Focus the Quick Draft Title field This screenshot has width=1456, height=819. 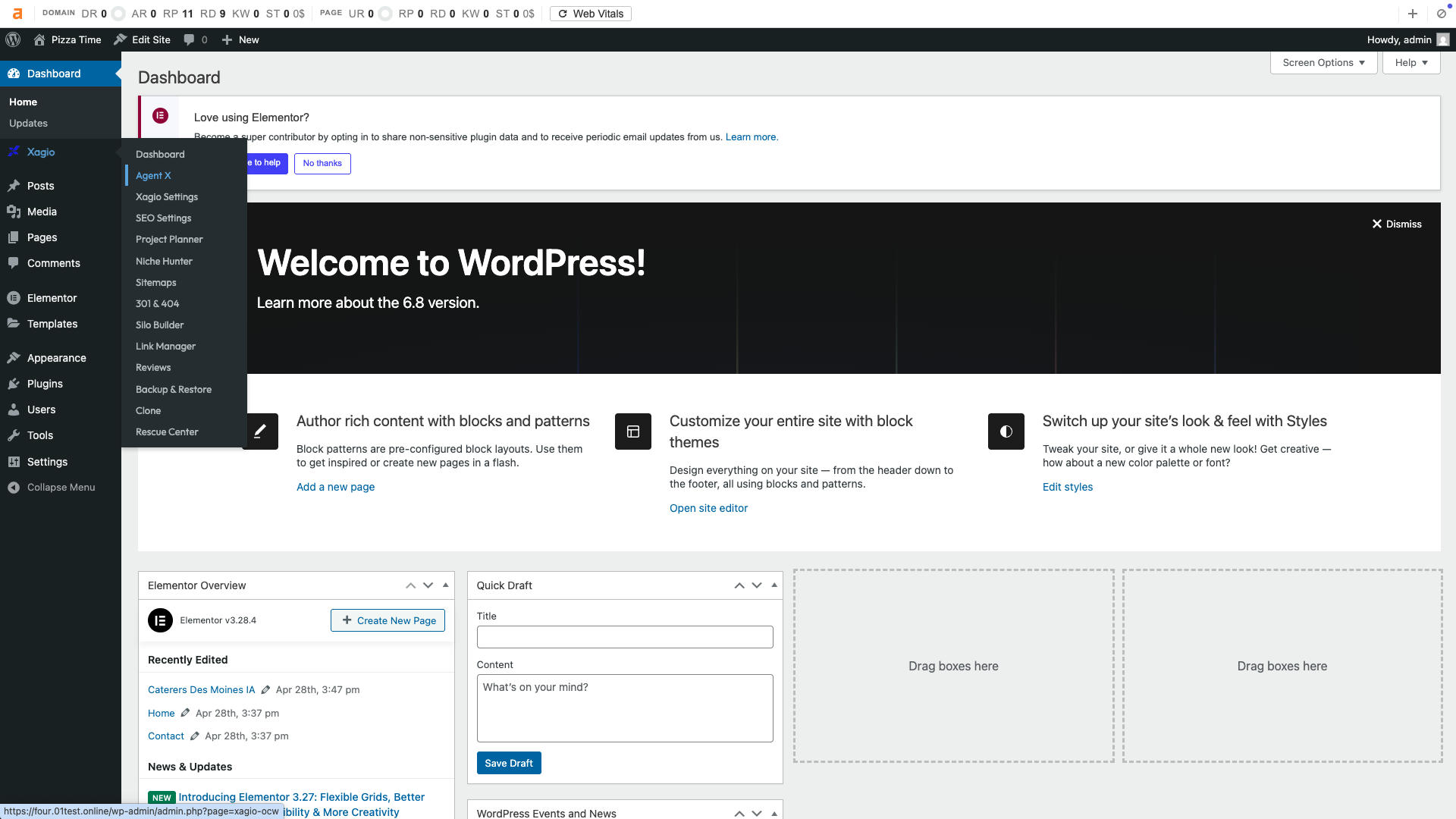(x=625, y=637)
